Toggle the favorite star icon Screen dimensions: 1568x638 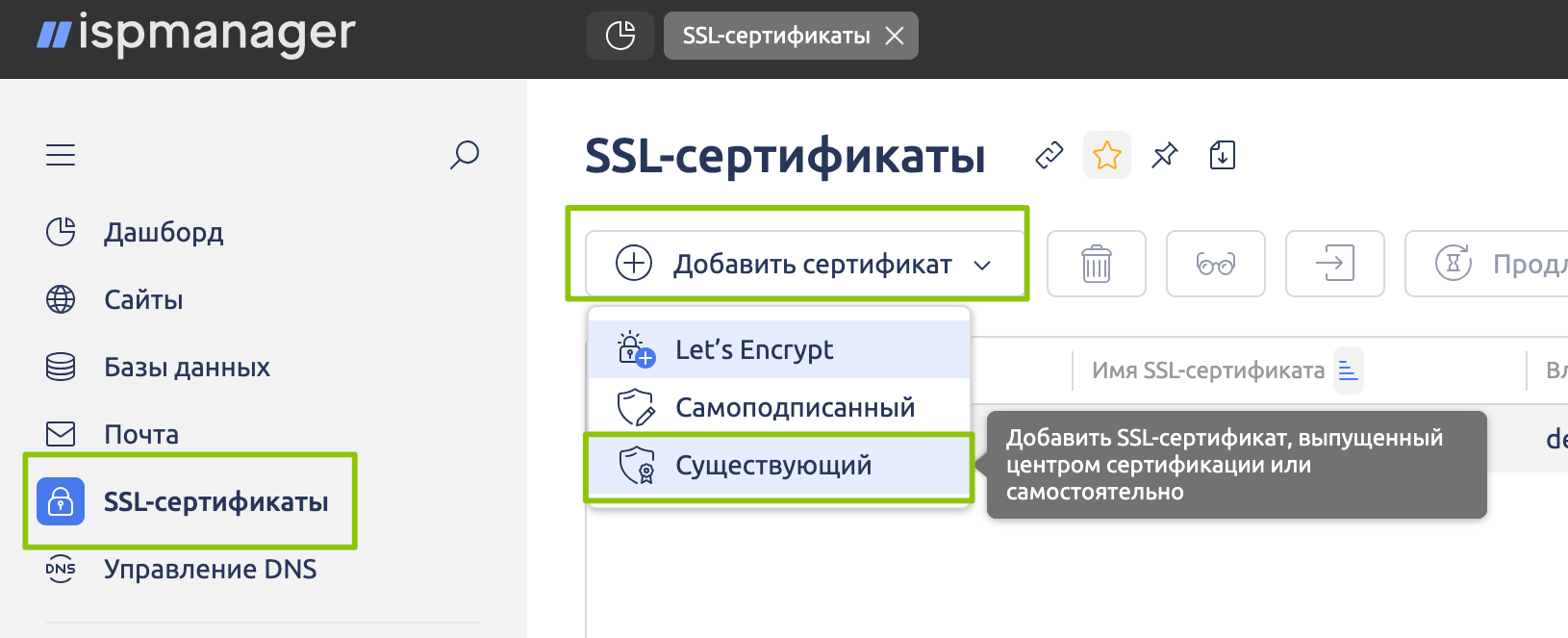[1106, 155]
